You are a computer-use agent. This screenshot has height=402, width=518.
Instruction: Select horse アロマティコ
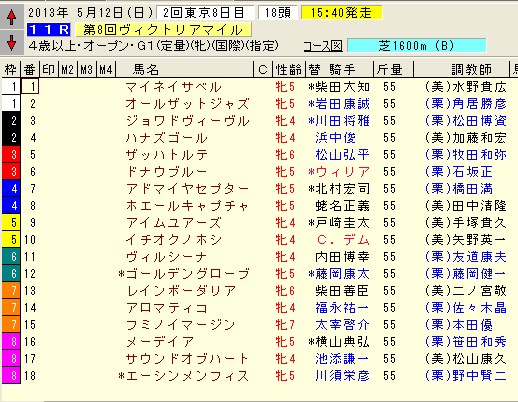166,308
